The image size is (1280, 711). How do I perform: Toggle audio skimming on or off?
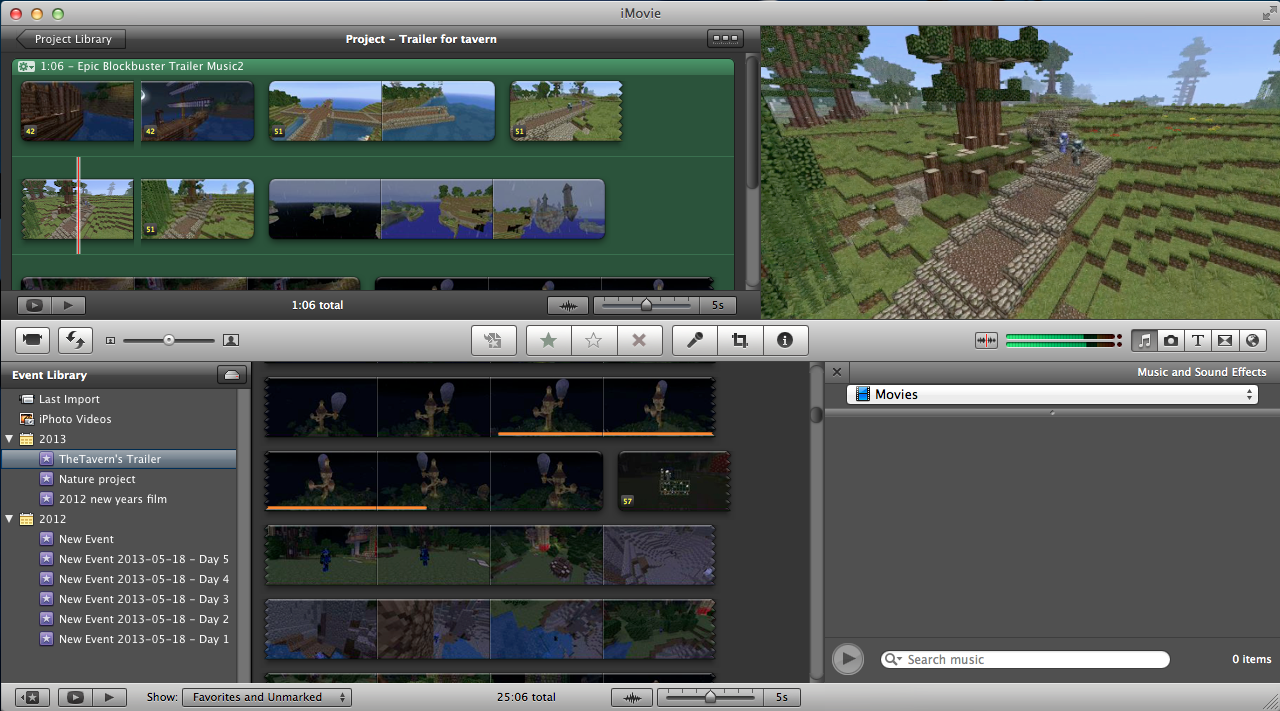pos(986,340)
